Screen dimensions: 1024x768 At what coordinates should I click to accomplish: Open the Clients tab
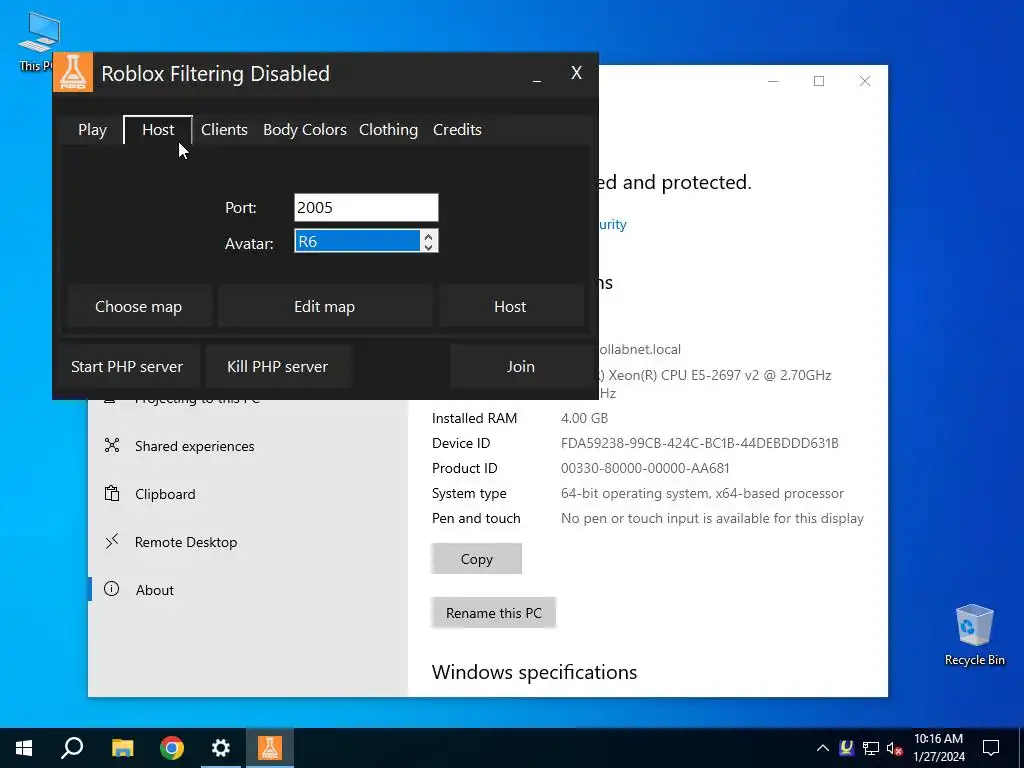pos(224,130)
